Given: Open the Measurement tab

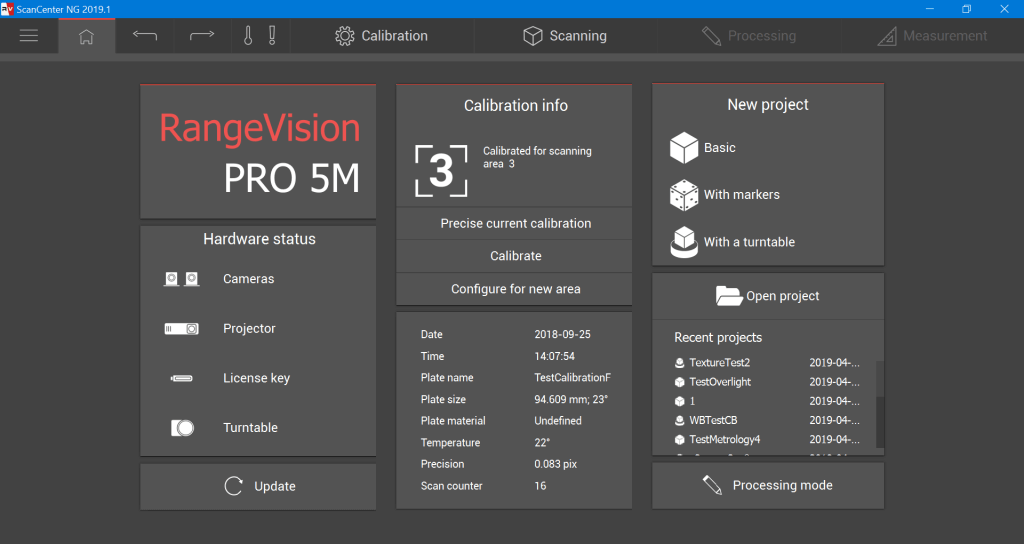Looking at the screenshot, I should coord(933,36).
